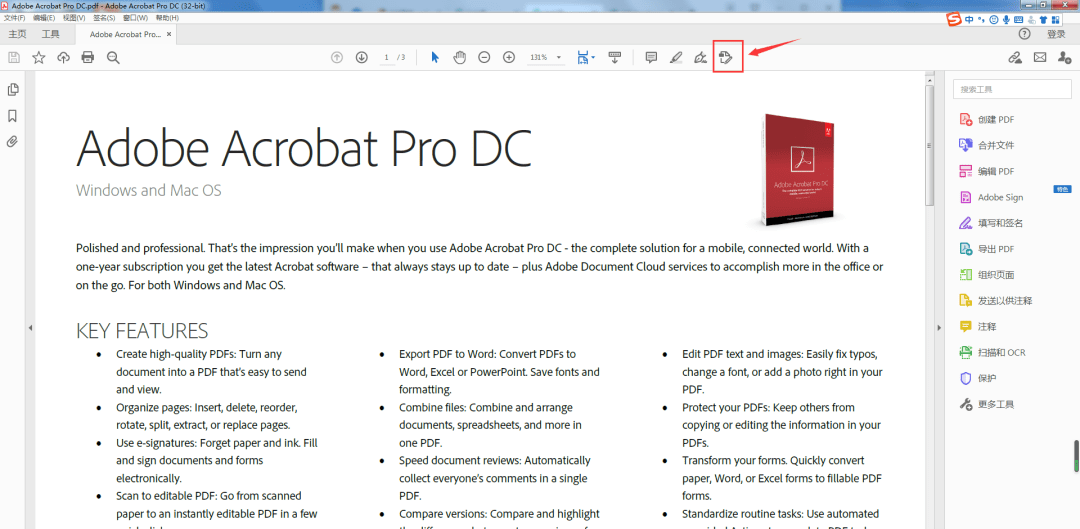The height and width of the screenshot is (529, 1080).
Task: Expand the left navigation pane arrow
Action: coord(30,329)
